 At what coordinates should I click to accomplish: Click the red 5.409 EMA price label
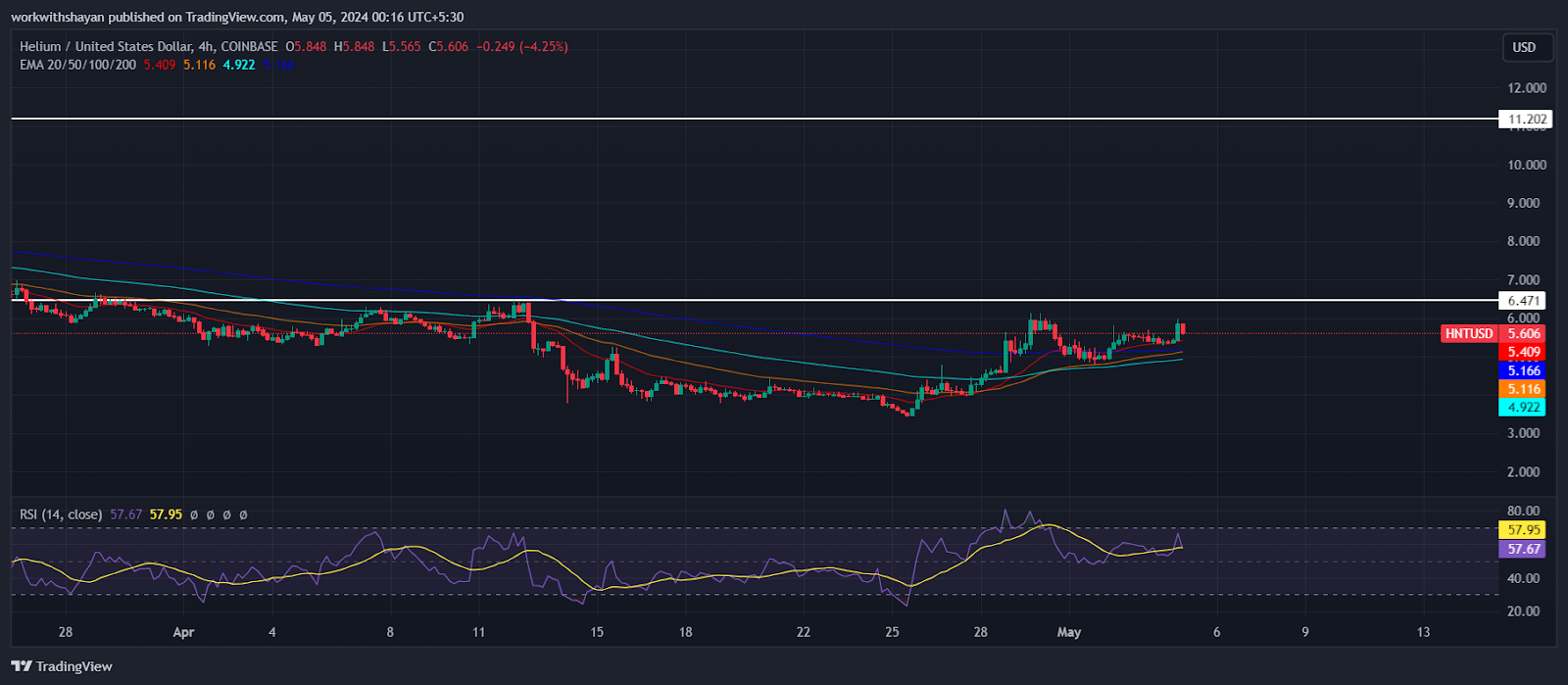(x=1523, y=352)
